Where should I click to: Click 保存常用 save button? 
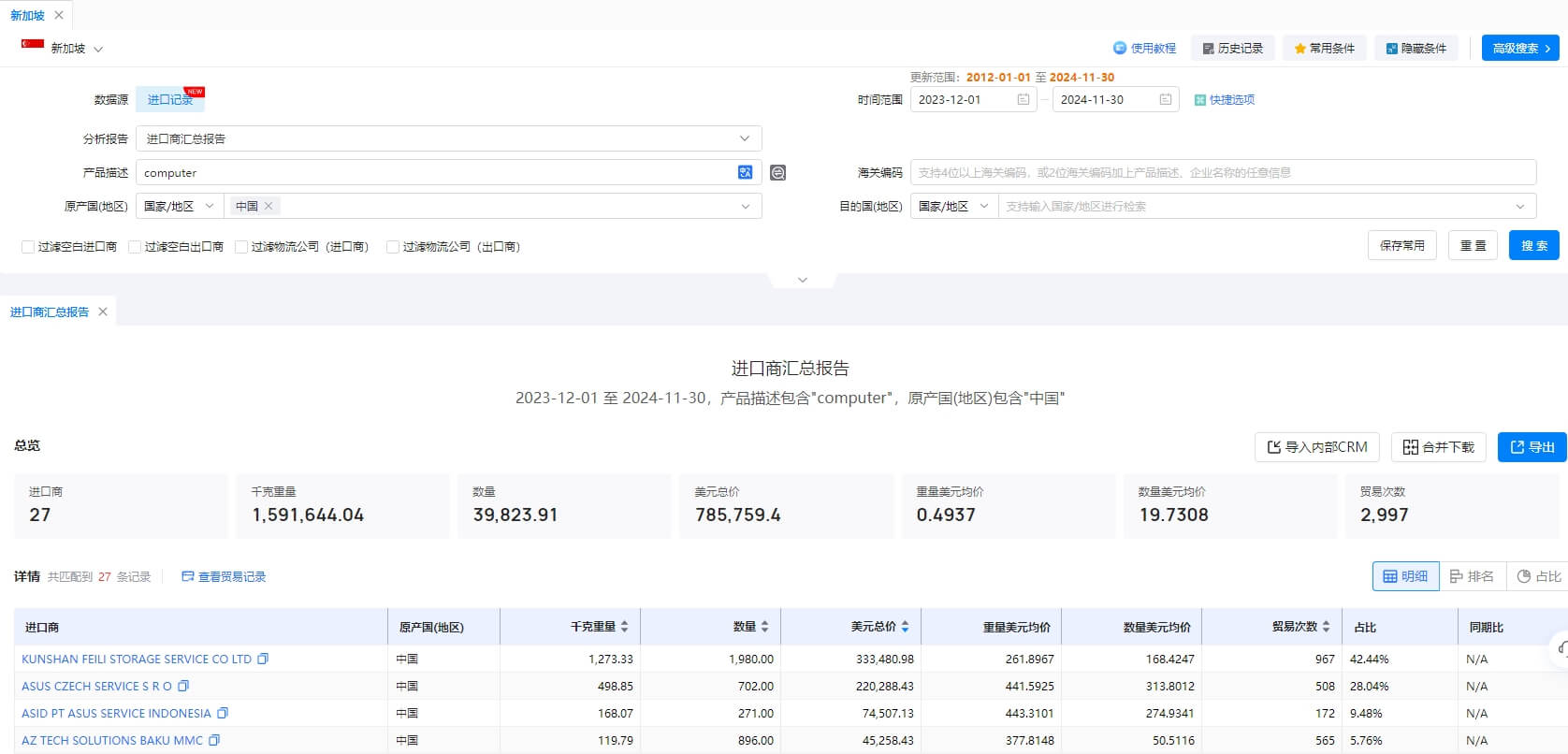click(1401, 245)
